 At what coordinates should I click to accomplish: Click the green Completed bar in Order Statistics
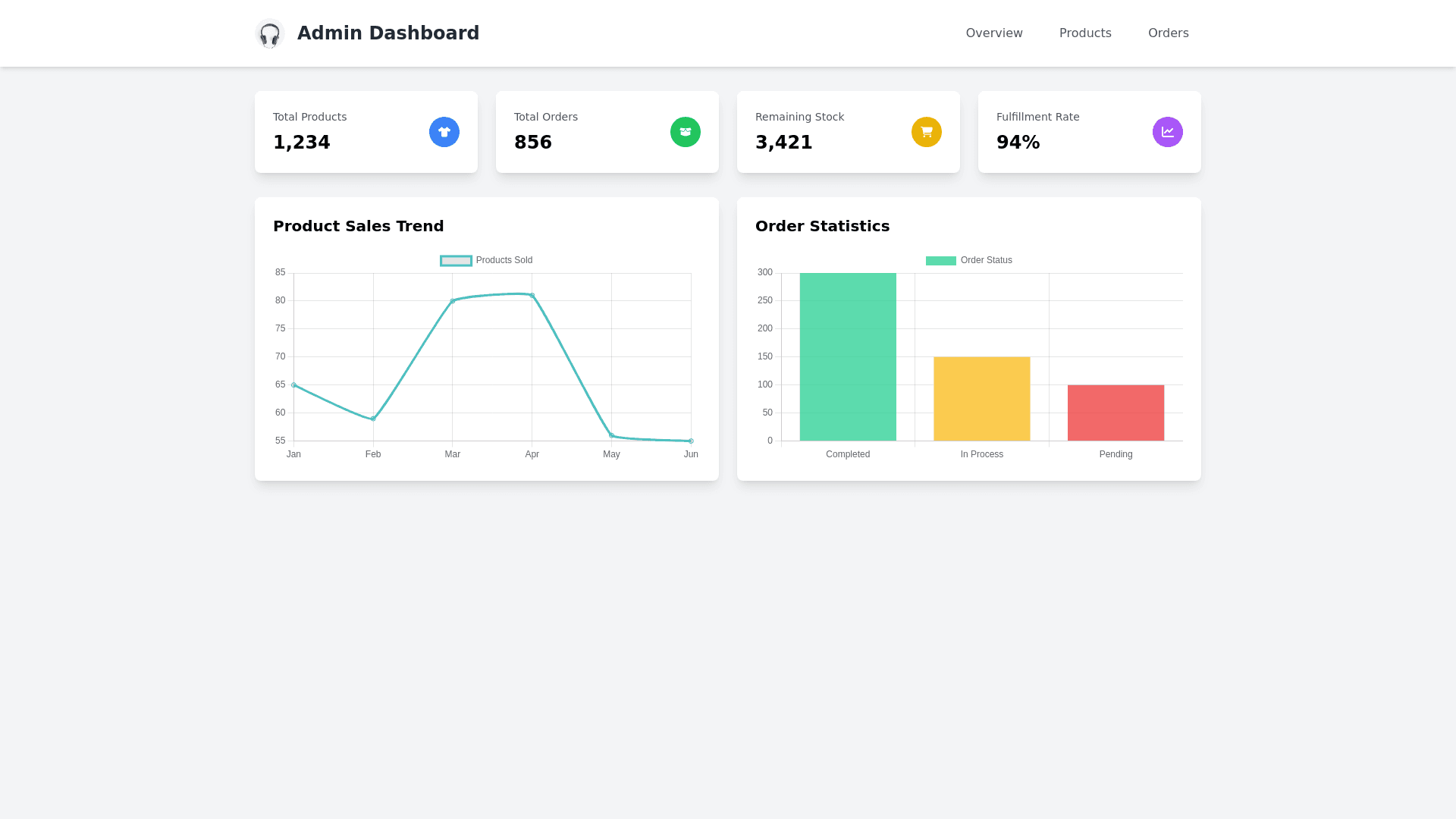pos(848,356)
